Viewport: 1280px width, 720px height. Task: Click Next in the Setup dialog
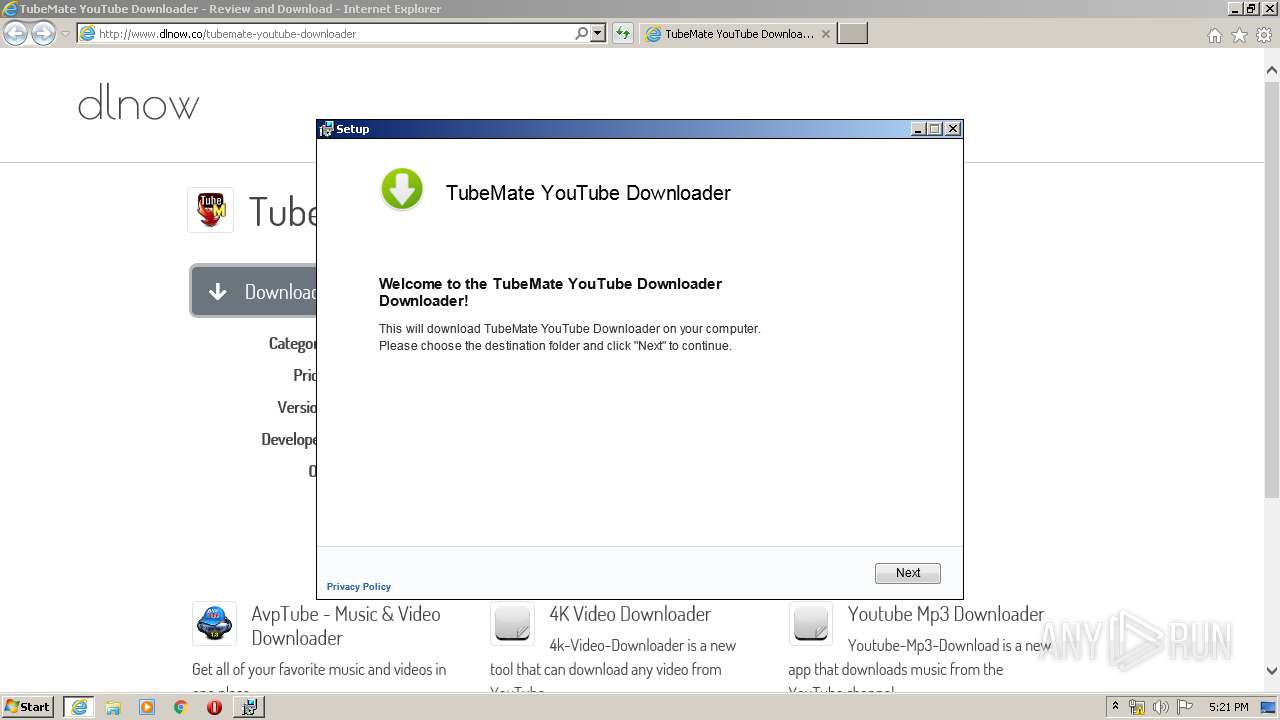tap(907, 573)
